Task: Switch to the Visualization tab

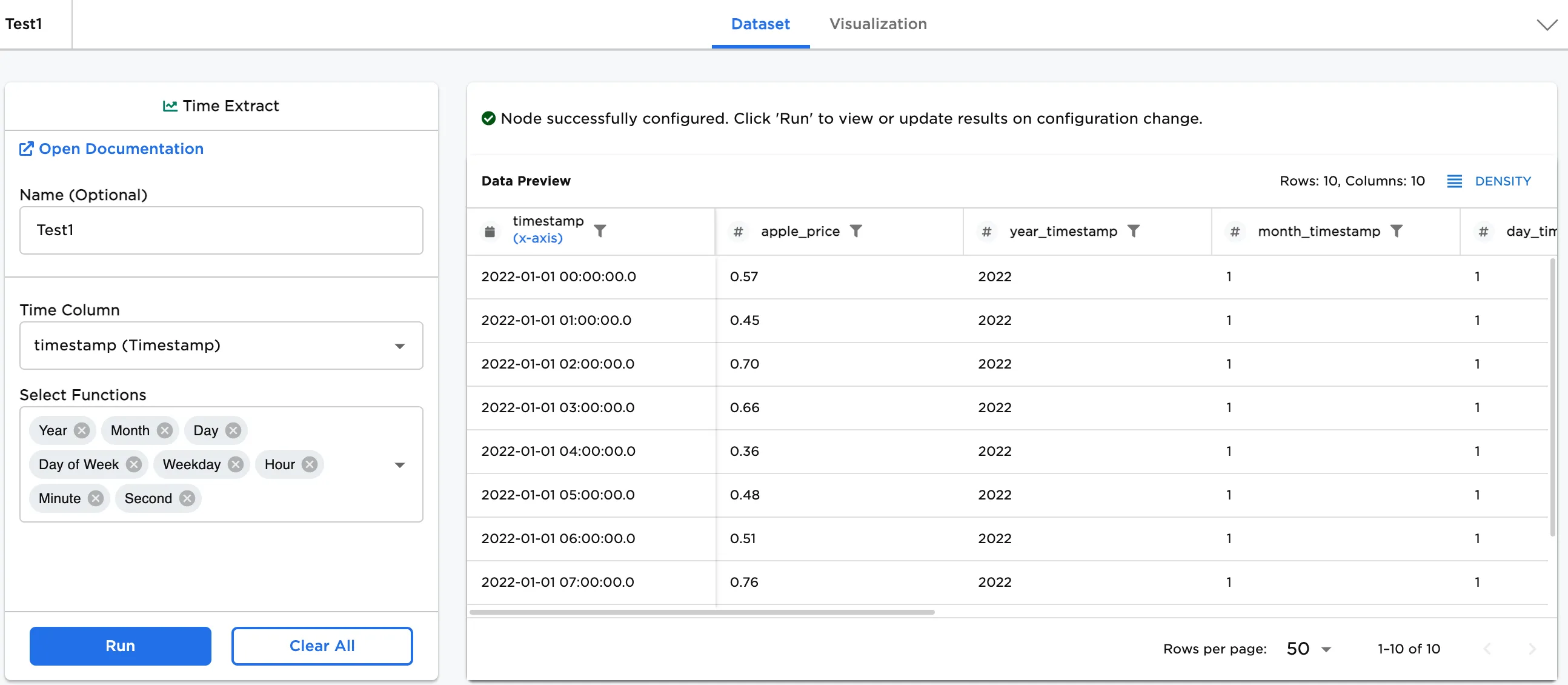Action: (878, 24)
